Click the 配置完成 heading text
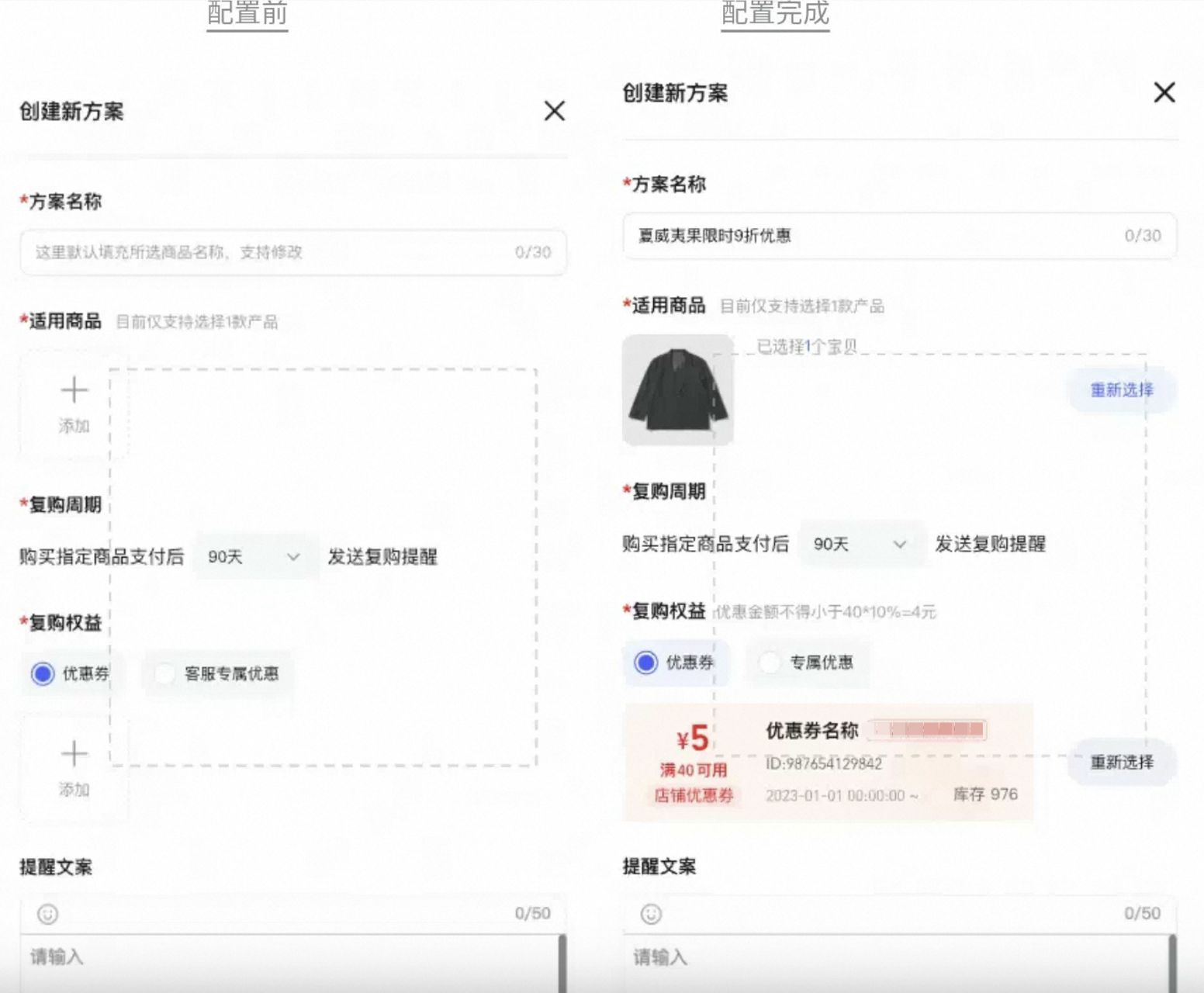 pyautogui.click(x=776, y=13)
